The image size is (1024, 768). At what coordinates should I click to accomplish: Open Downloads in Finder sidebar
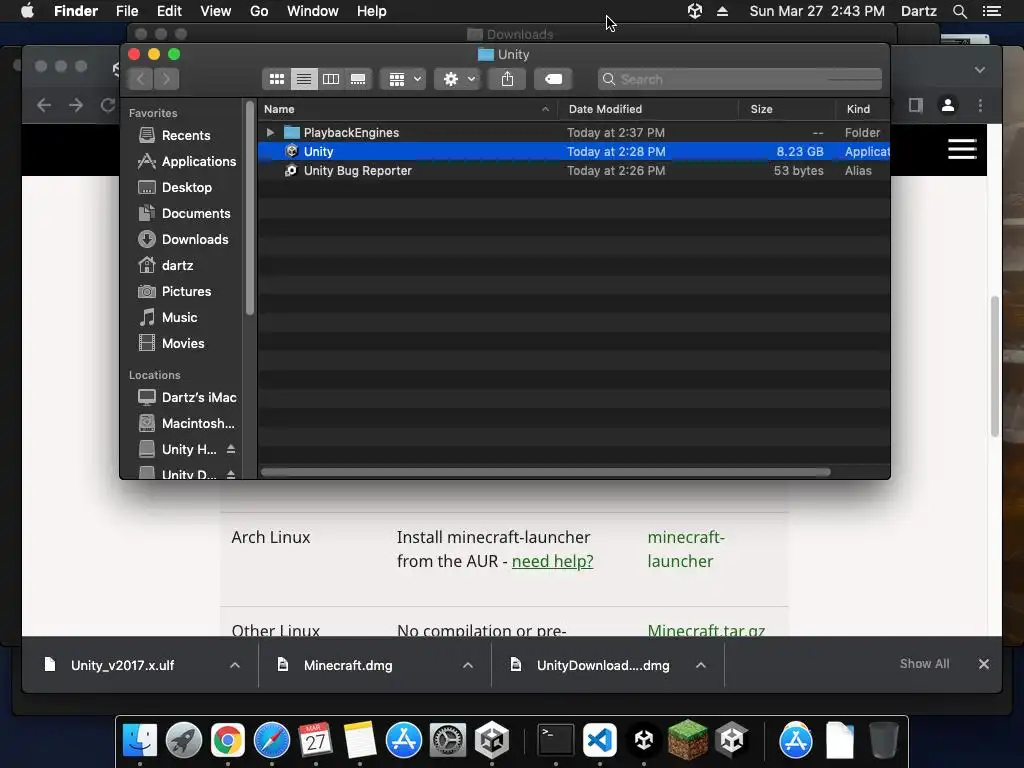click(x=186, y=240)
